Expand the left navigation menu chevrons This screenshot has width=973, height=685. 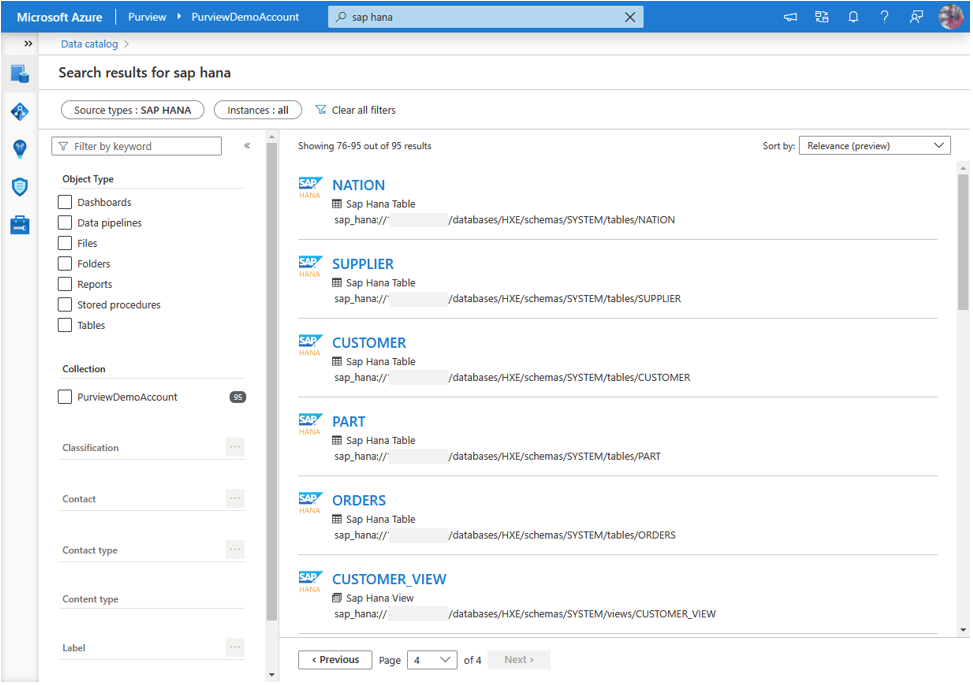coord(28,43)
